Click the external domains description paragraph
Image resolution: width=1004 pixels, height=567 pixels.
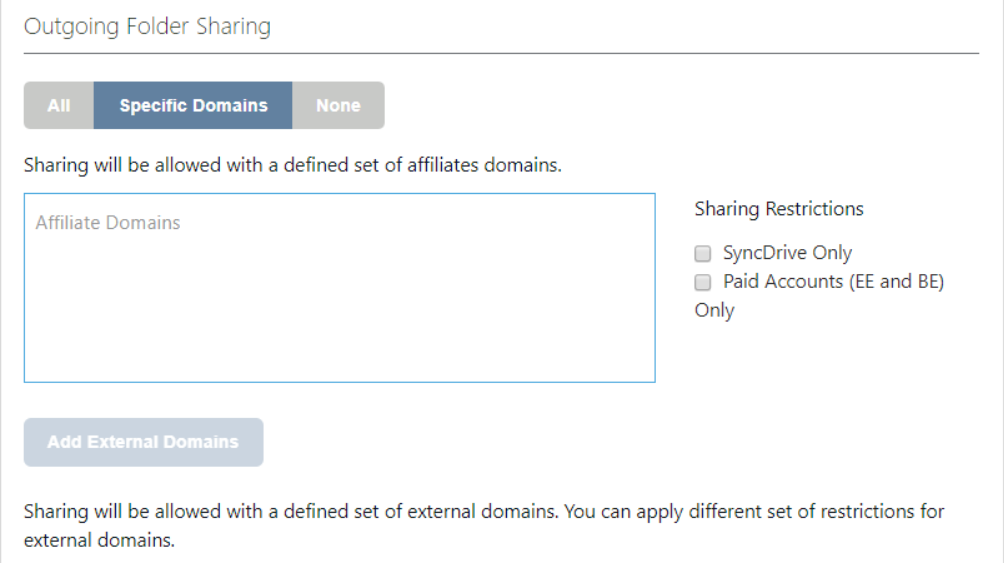484,513
